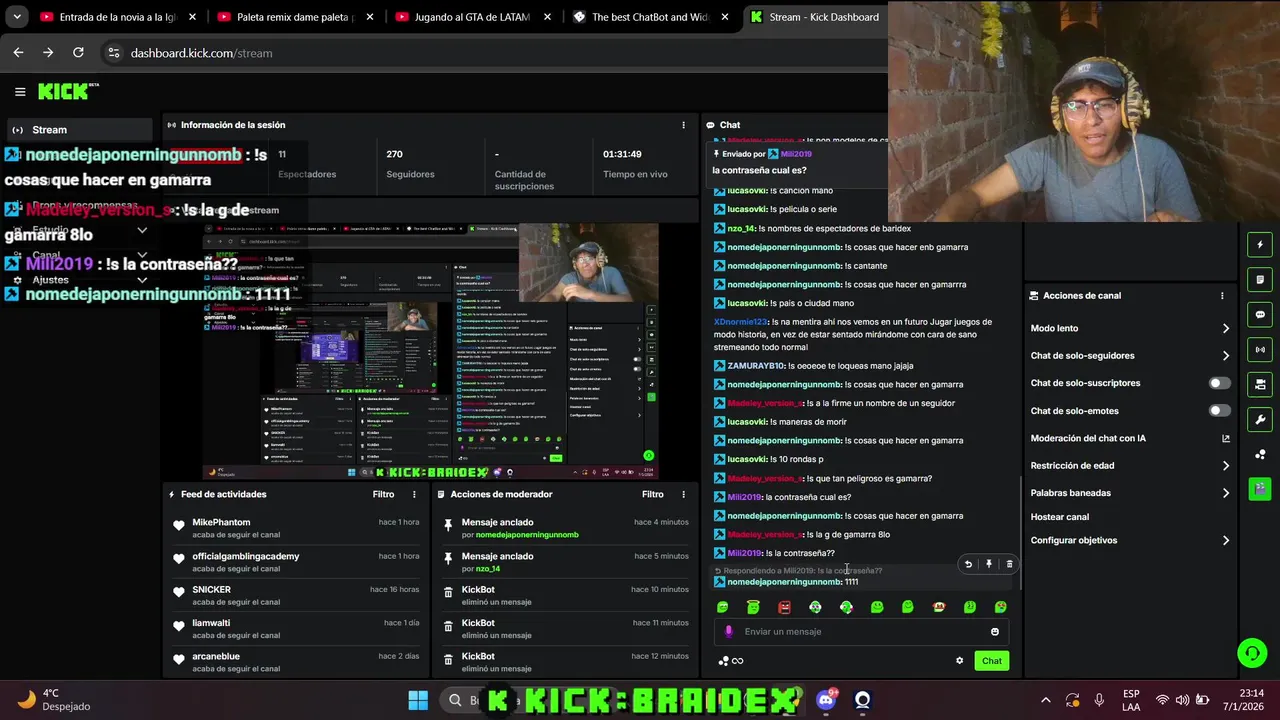
Task: Open Información de la sesión three-dot menu
Action: 684,125
